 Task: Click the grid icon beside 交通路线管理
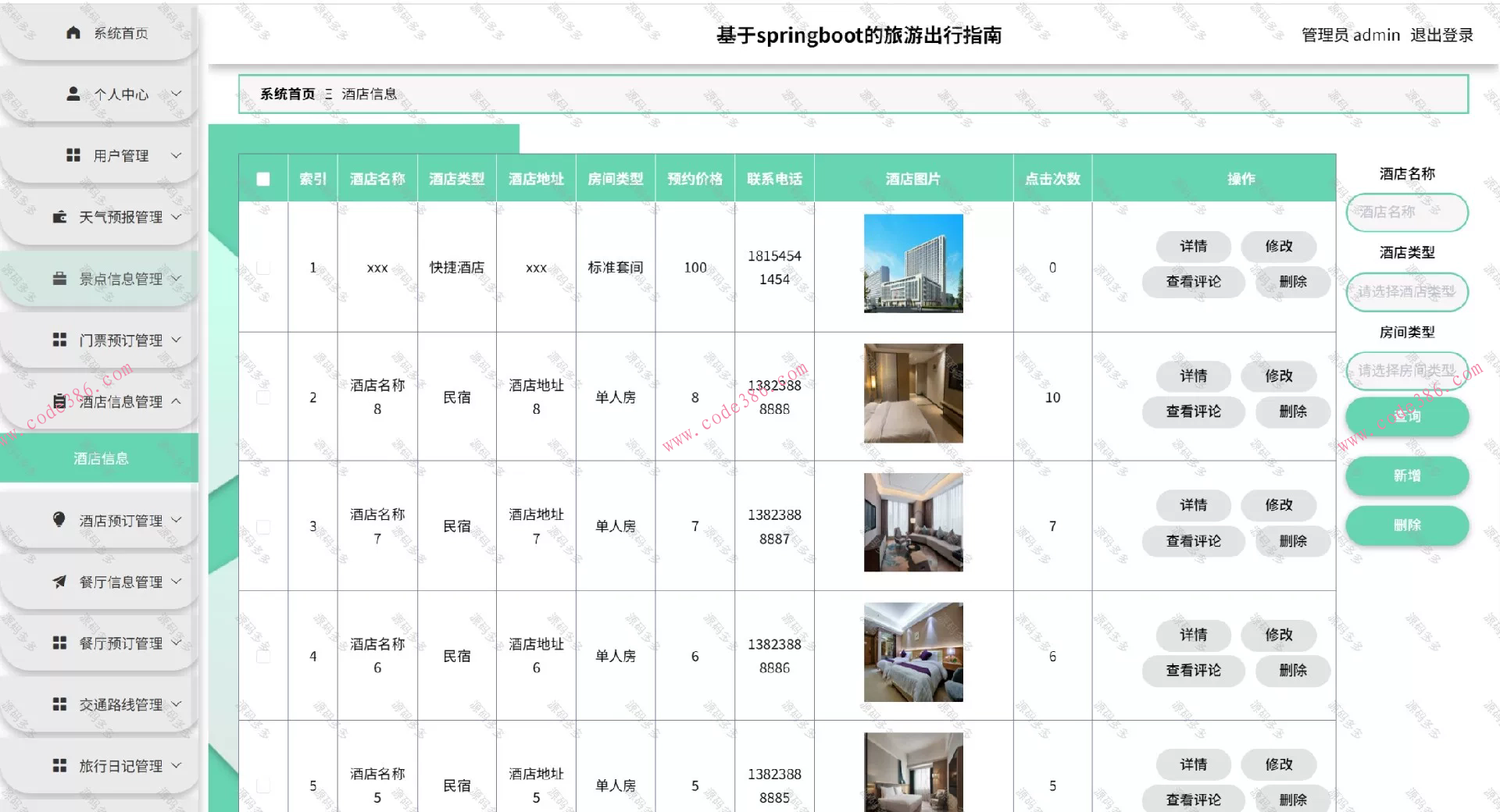pos(59,704)
